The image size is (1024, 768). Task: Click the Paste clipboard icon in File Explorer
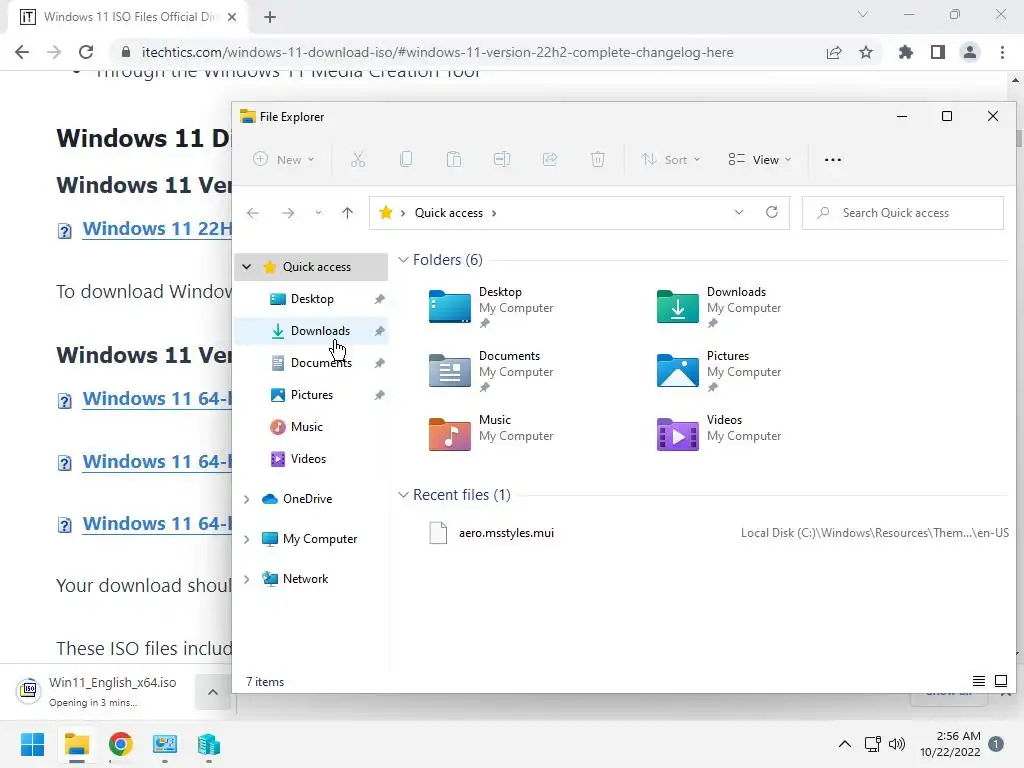point(454,159)
